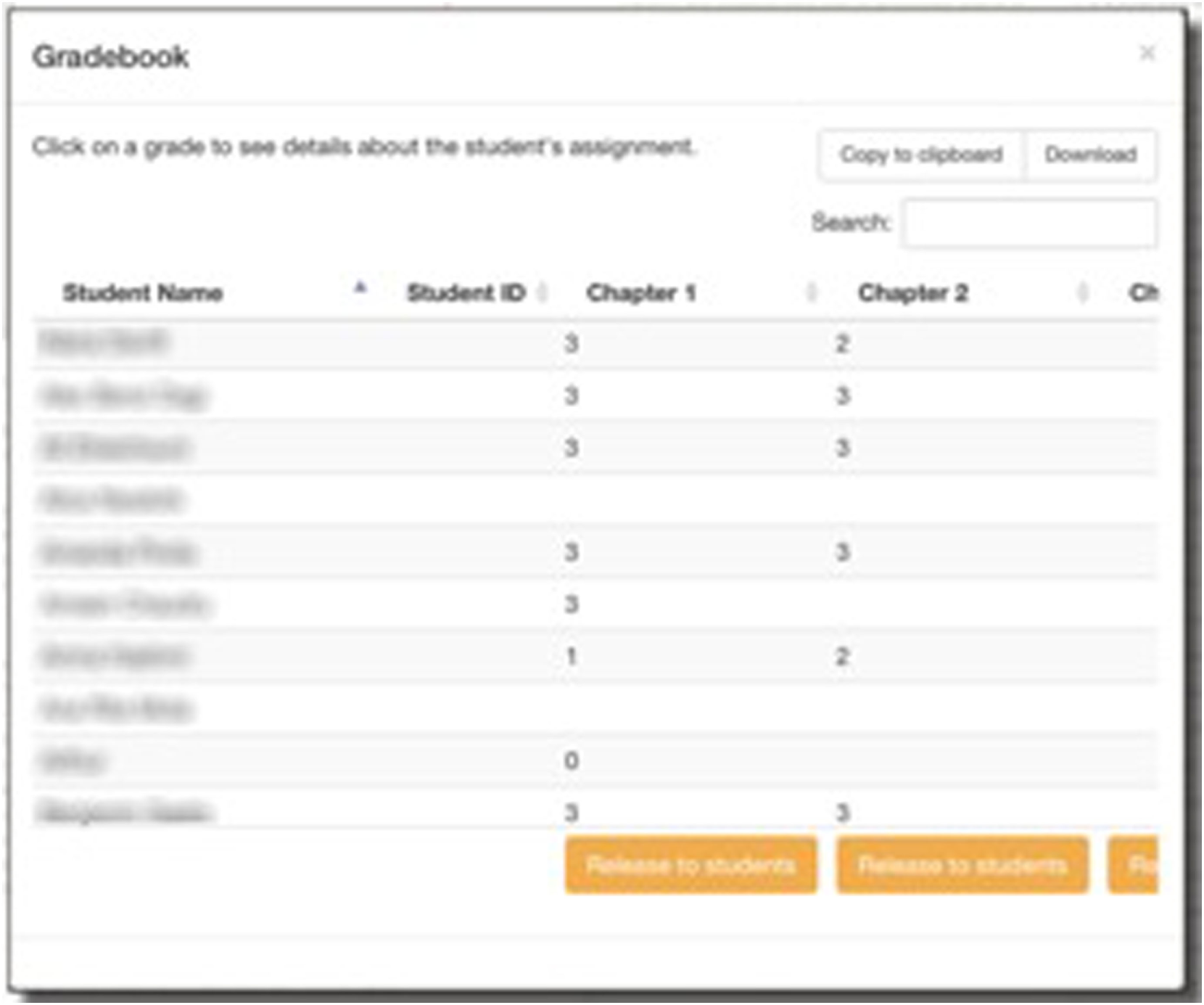This screenshot has width=1204, height=1005.
Task: Select the Chapter 2 column header
Action: pyautogui.click(x=912, y=293)
